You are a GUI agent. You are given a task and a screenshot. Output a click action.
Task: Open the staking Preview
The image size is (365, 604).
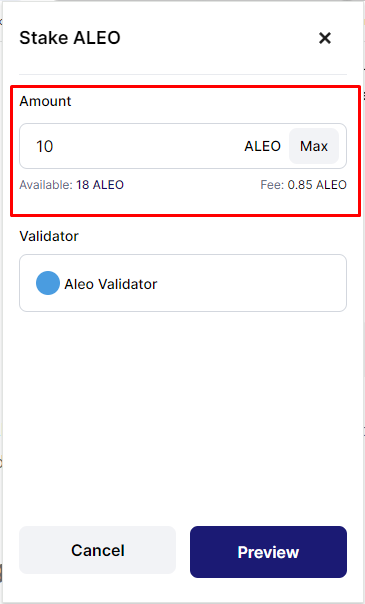coord(268,552)
